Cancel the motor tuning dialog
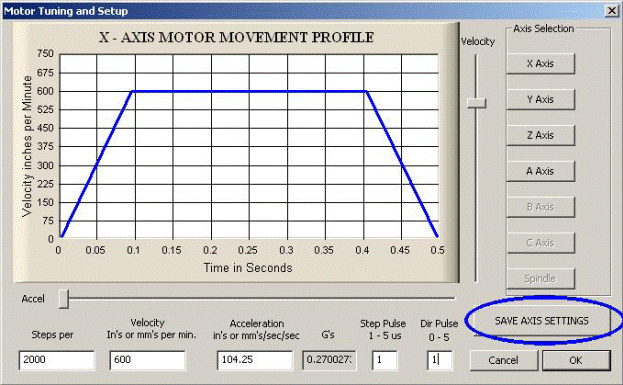The width and height of the screenshot is (623, 385). coord(503,360)
